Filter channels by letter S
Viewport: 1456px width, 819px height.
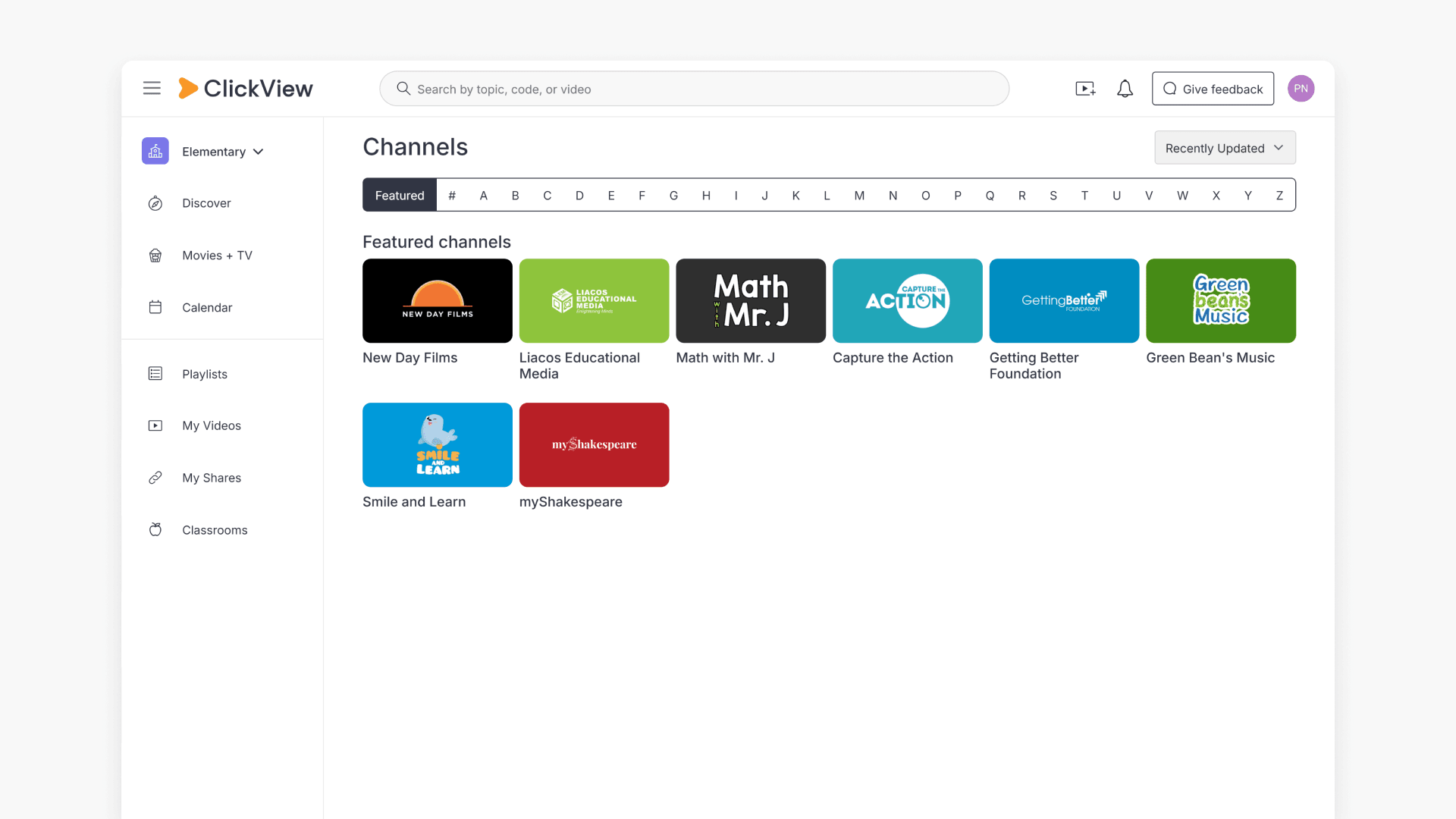(x=1053, y=195)
